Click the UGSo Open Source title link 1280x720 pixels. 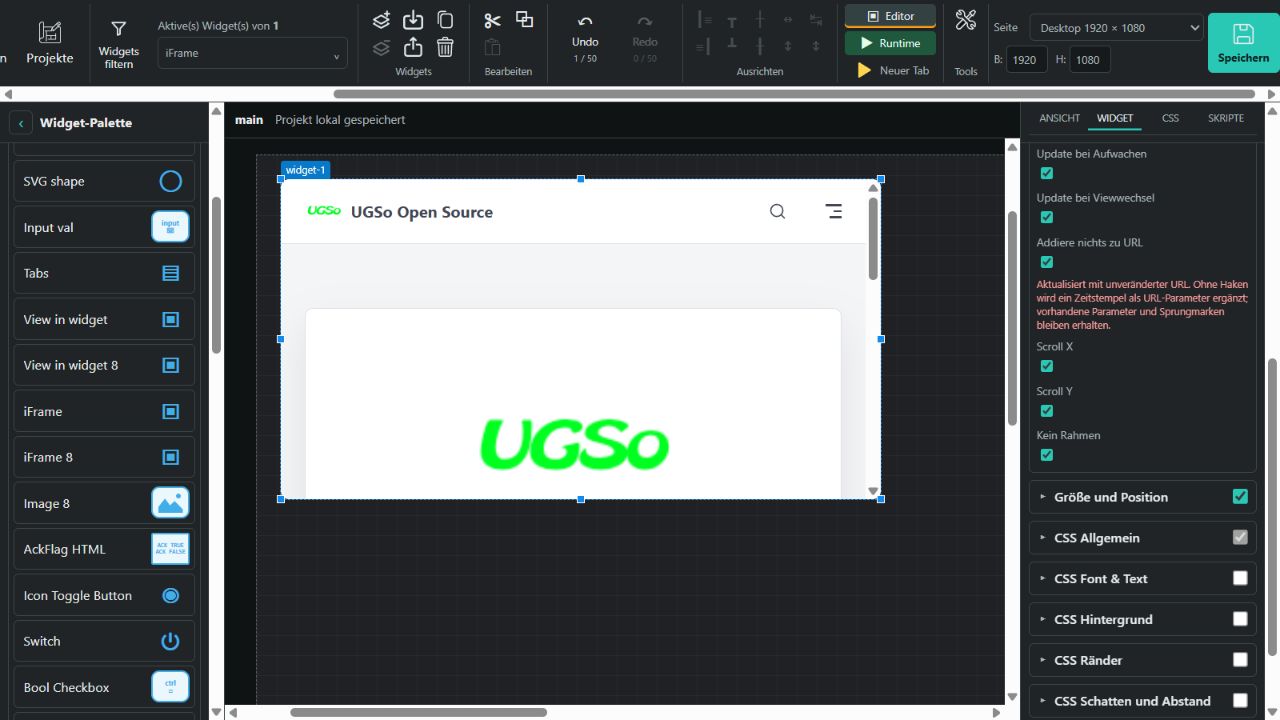(421, 212)
